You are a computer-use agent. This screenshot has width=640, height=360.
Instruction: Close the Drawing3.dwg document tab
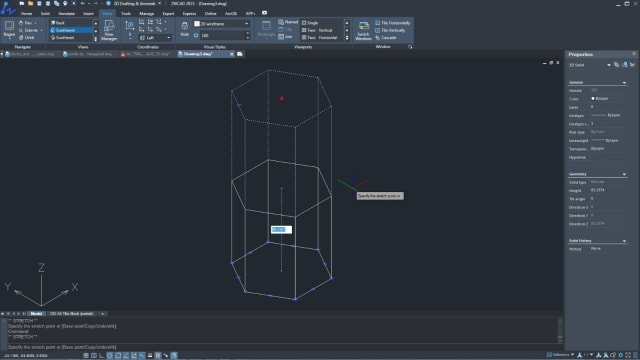point(232,54)
